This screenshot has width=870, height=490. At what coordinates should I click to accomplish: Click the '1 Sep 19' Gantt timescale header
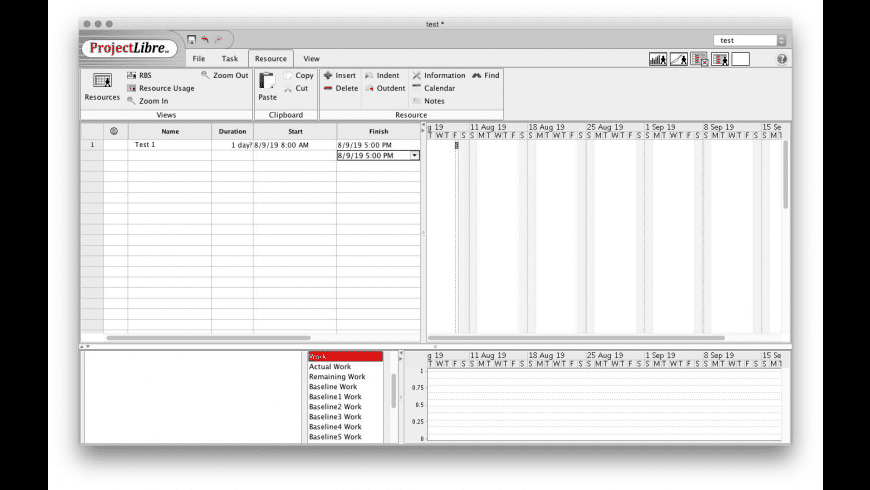point(660,127)
